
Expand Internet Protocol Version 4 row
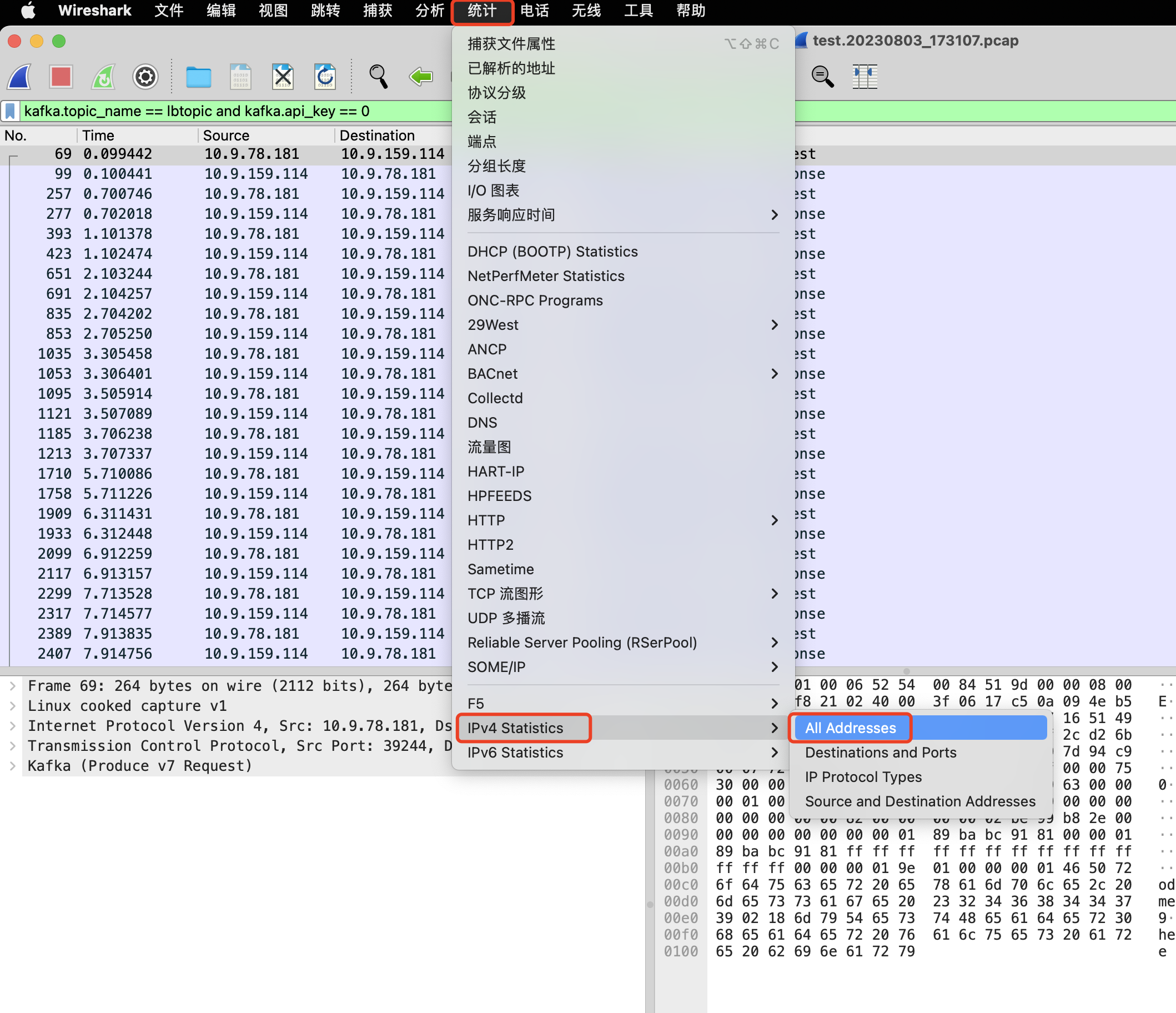click(x=12, y=726)
